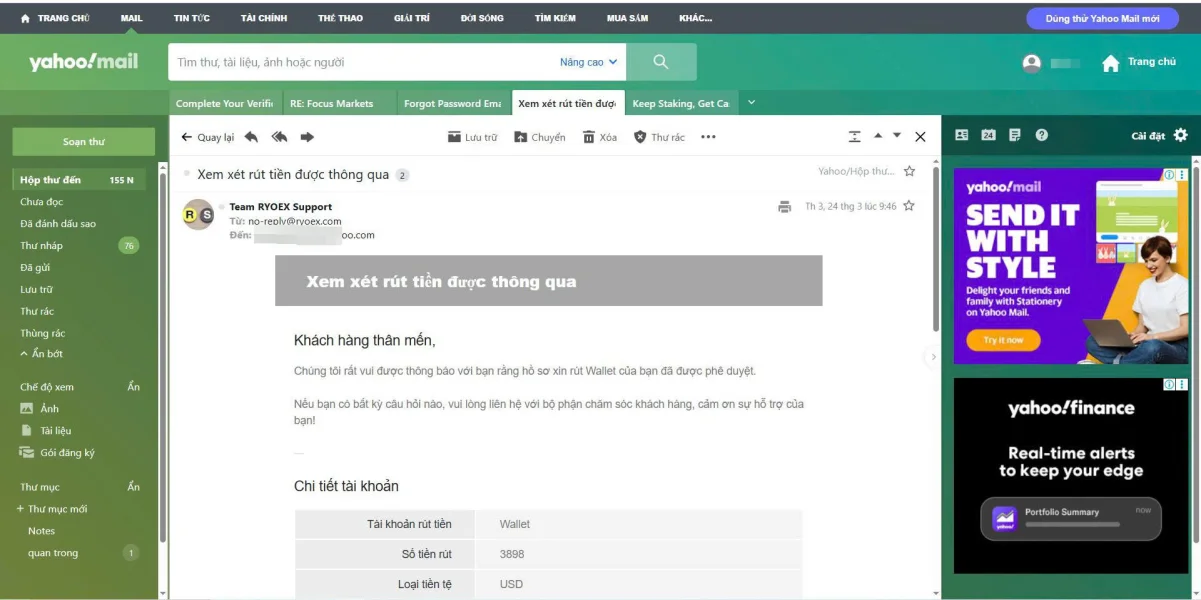Open THỂ THAO in the top navigation
The height and width of the screenshot is (600, 1201).
pyautogui.click(x=340, y=18)
